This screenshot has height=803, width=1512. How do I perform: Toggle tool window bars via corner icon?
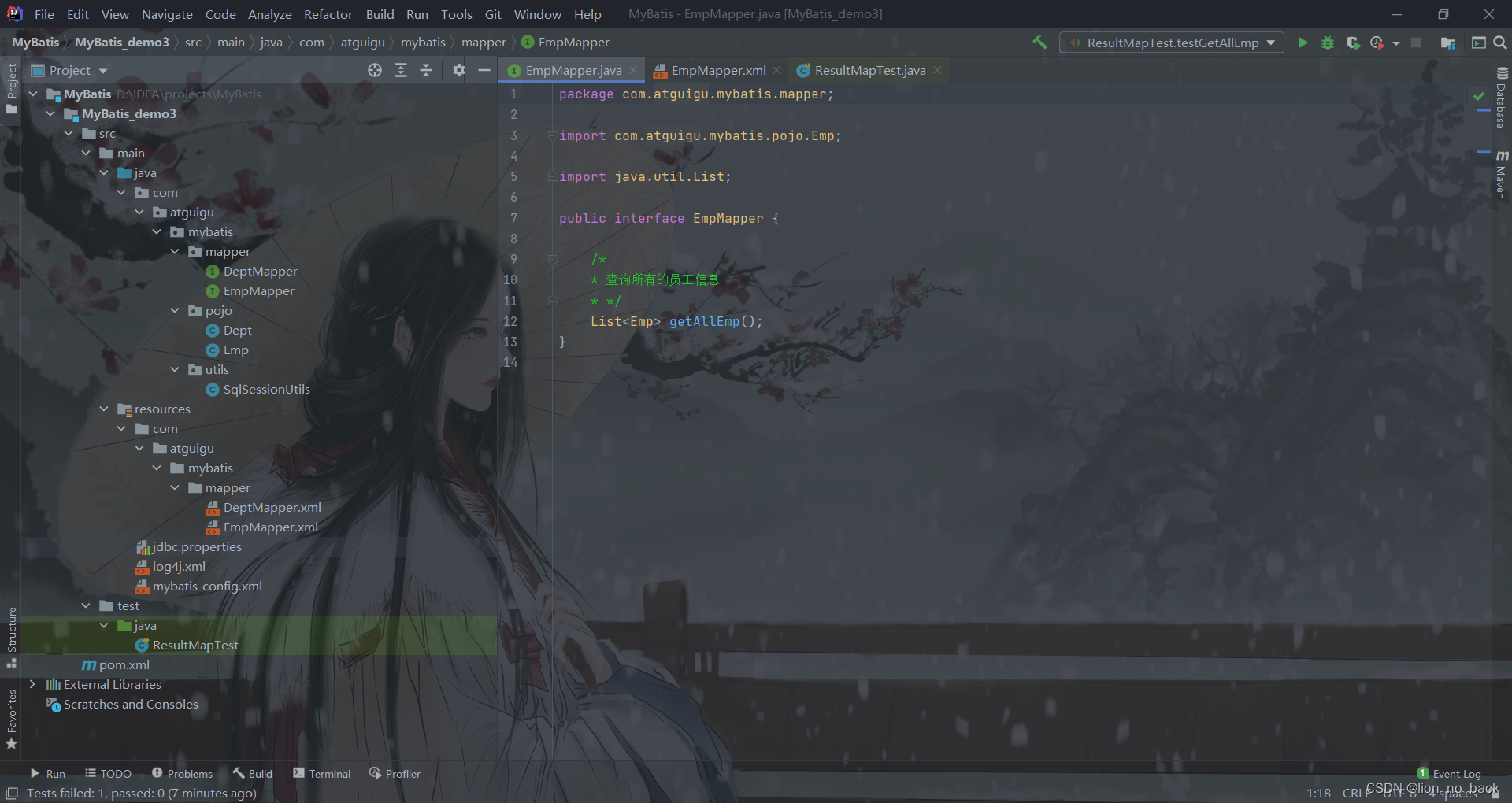(12, 793)
